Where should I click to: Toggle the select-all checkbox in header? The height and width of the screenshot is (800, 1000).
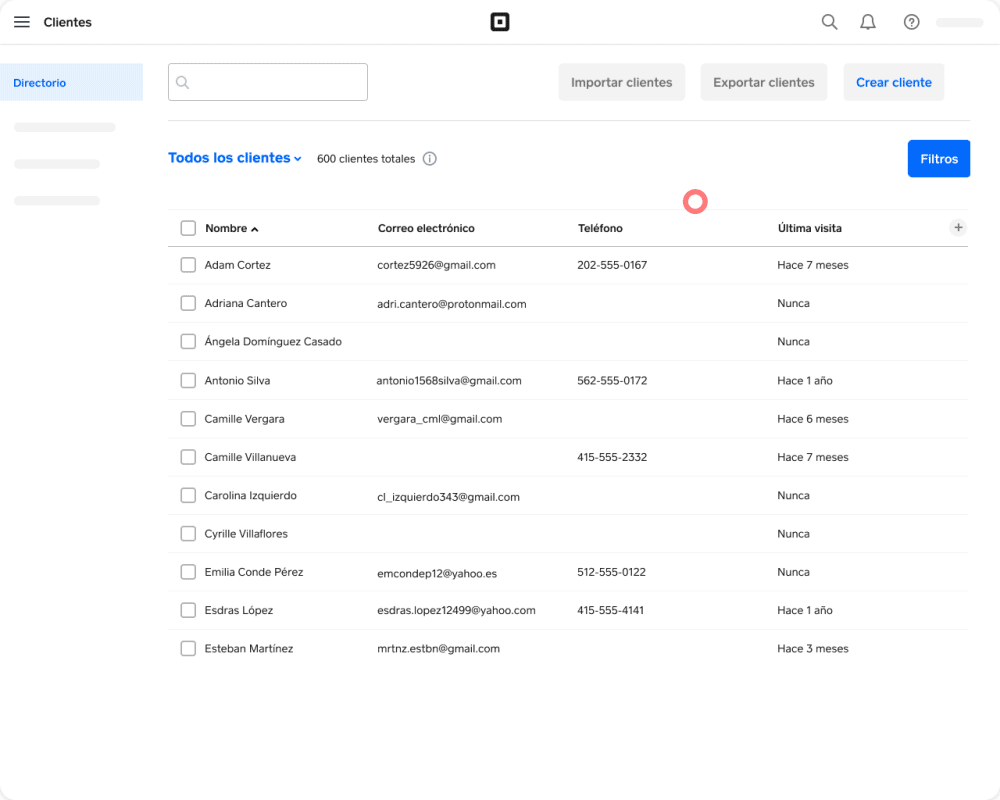click(x=188, y=228)
